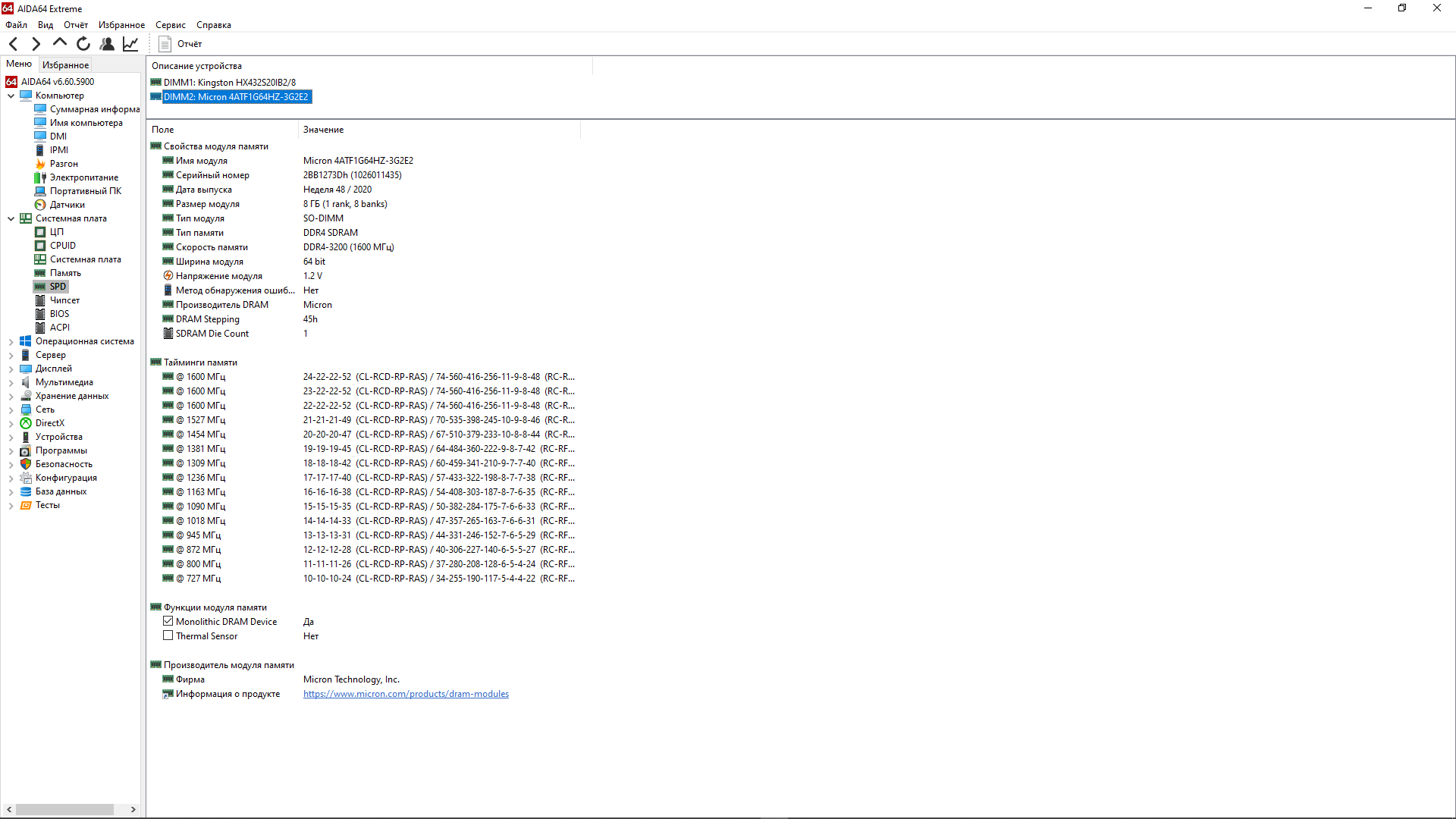Click the Back navigation arrow
The height and width of the screenshot is (819, 1456).
click(x=14, y=44)
